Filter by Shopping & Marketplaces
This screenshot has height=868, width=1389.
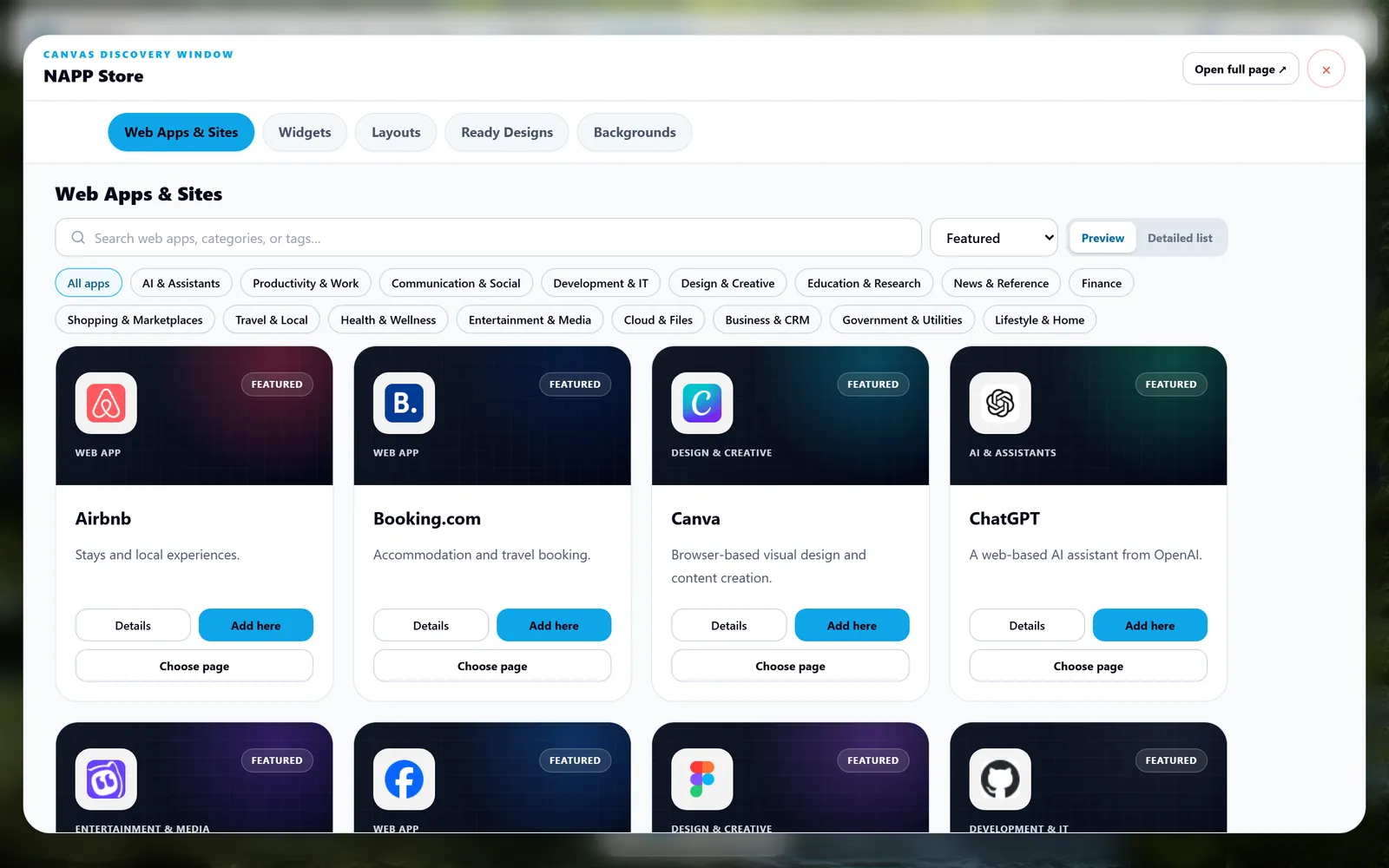pos(135,319)
